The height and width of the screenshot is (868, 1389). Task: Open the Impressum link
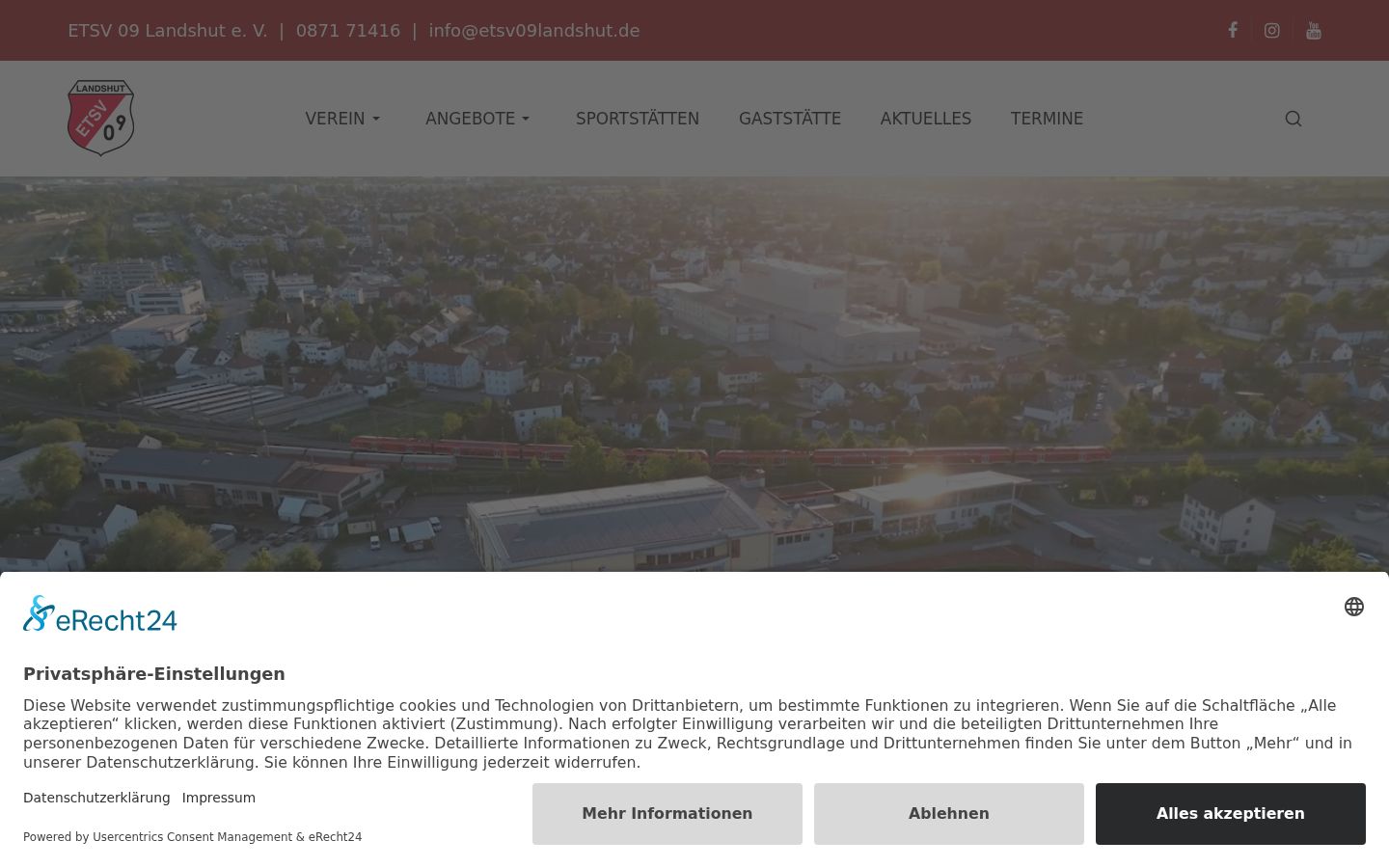coord(219,798)
